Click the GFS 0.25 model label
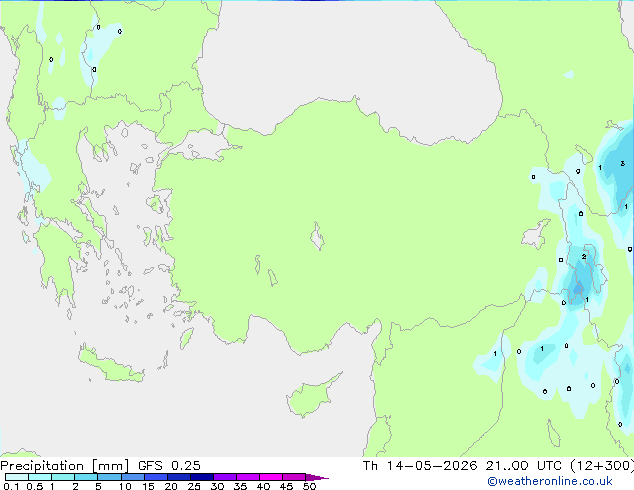The width and height of the screenshot is (634, 490). click(x=169, y=466)
